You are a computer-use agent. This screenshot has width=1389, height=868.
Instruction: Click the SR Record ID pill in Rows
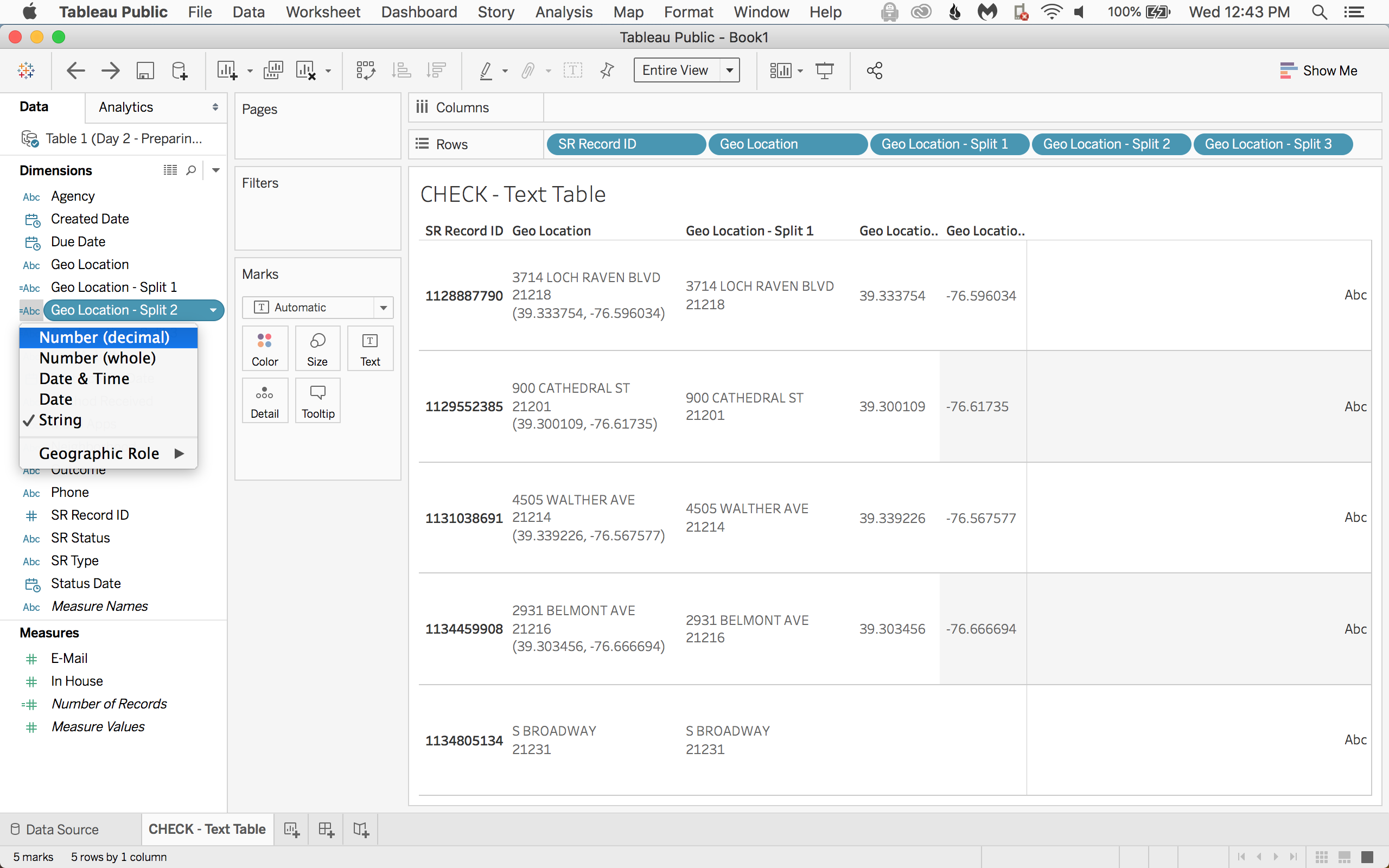click(x=626, y=144)
